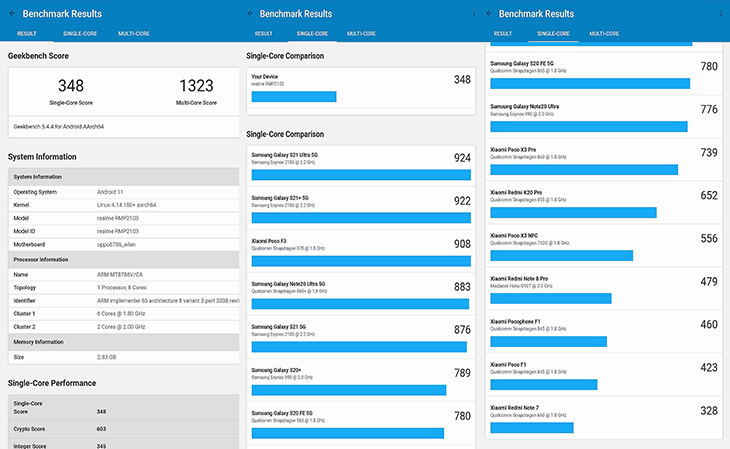Viewport: 730px width, 449px height.
Task: Click the Processor Information section header
Action: coord(124,259)
